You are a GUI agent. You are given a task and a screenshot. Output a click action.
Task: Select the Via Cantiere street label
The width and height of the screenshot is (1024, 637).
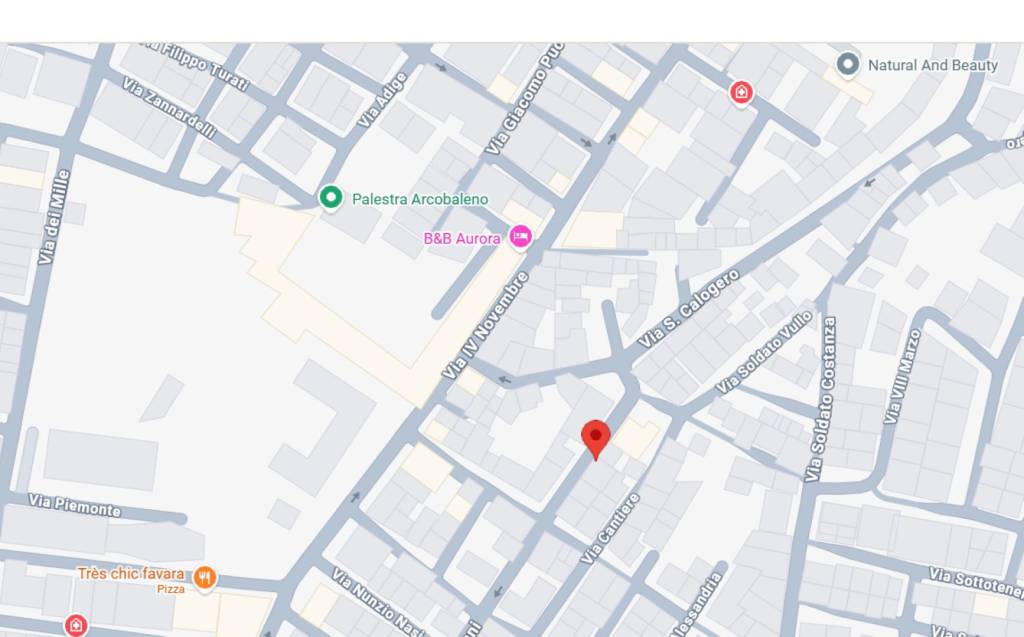610,529
